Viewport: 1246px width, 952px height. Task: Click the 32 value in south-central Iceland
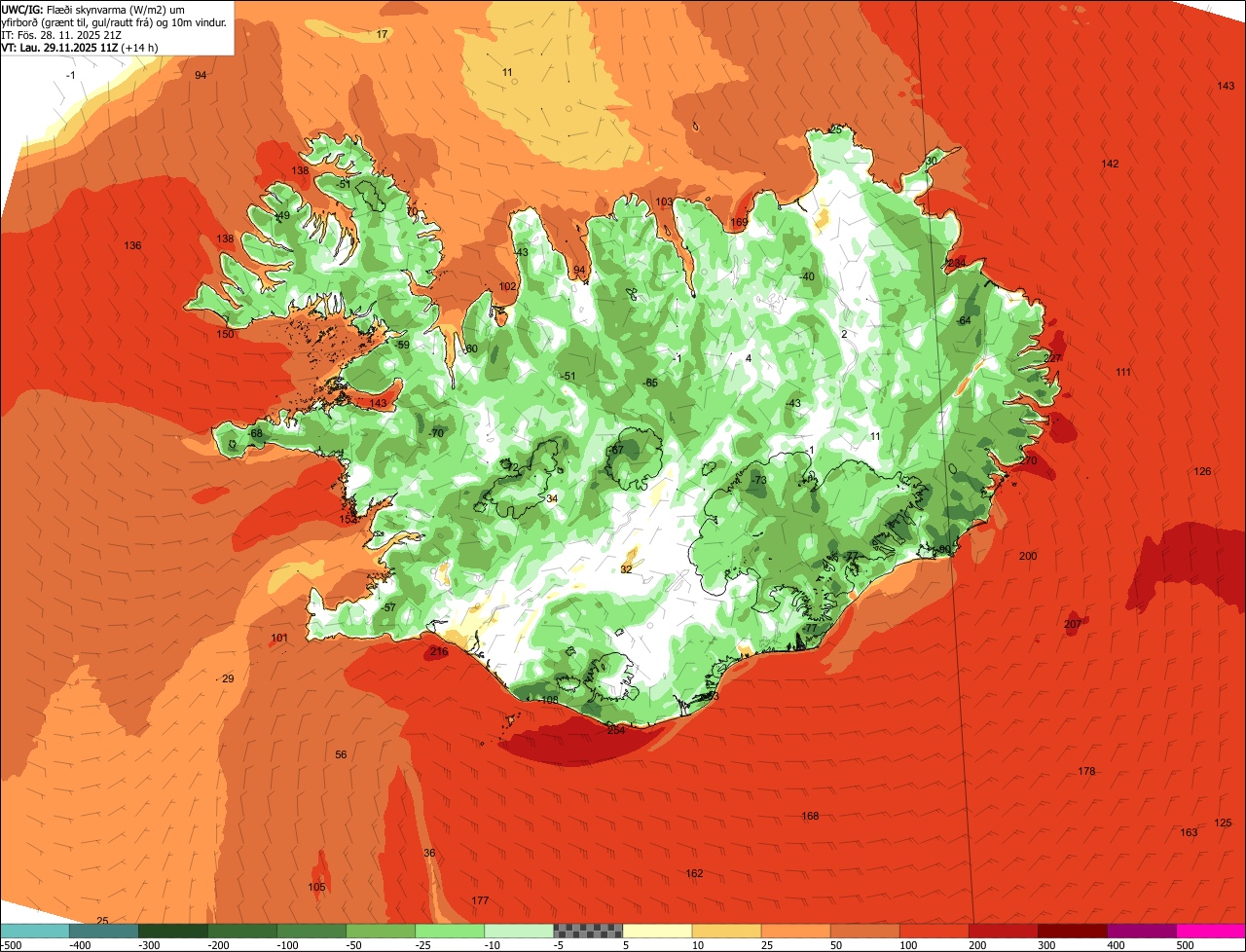coord(626,568)
